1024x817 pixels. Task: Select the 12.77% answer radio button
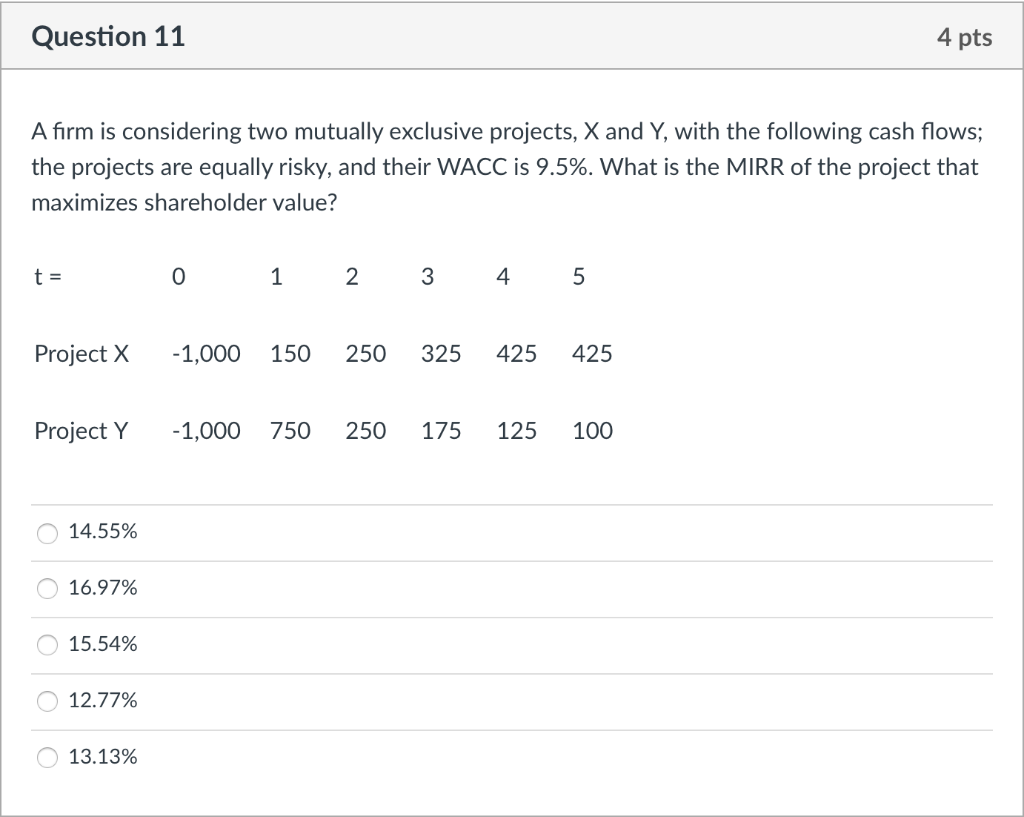pos(47,701)
